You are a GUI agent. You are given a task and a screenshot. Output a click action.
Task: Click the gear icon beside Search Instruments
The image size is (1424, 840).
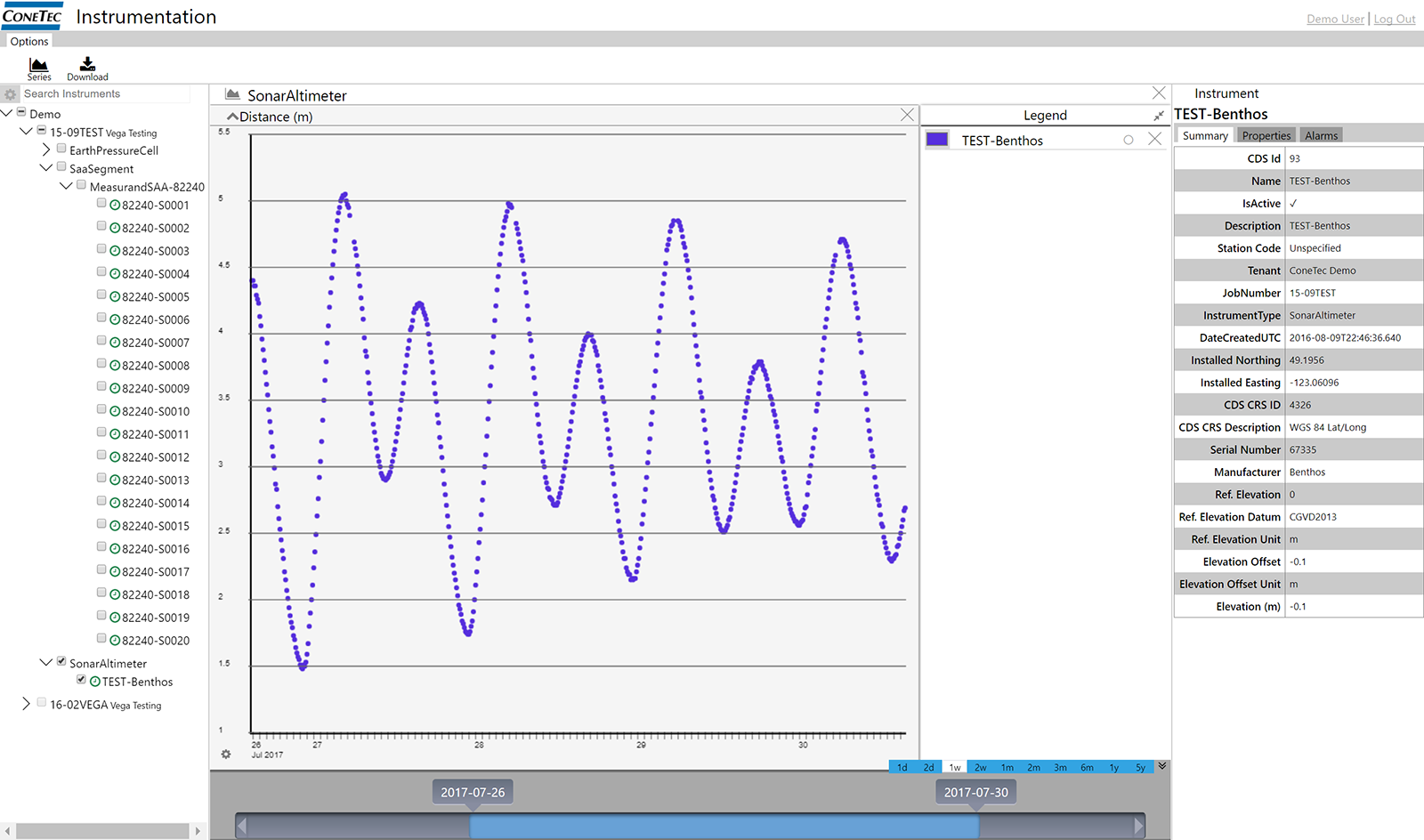10,94
